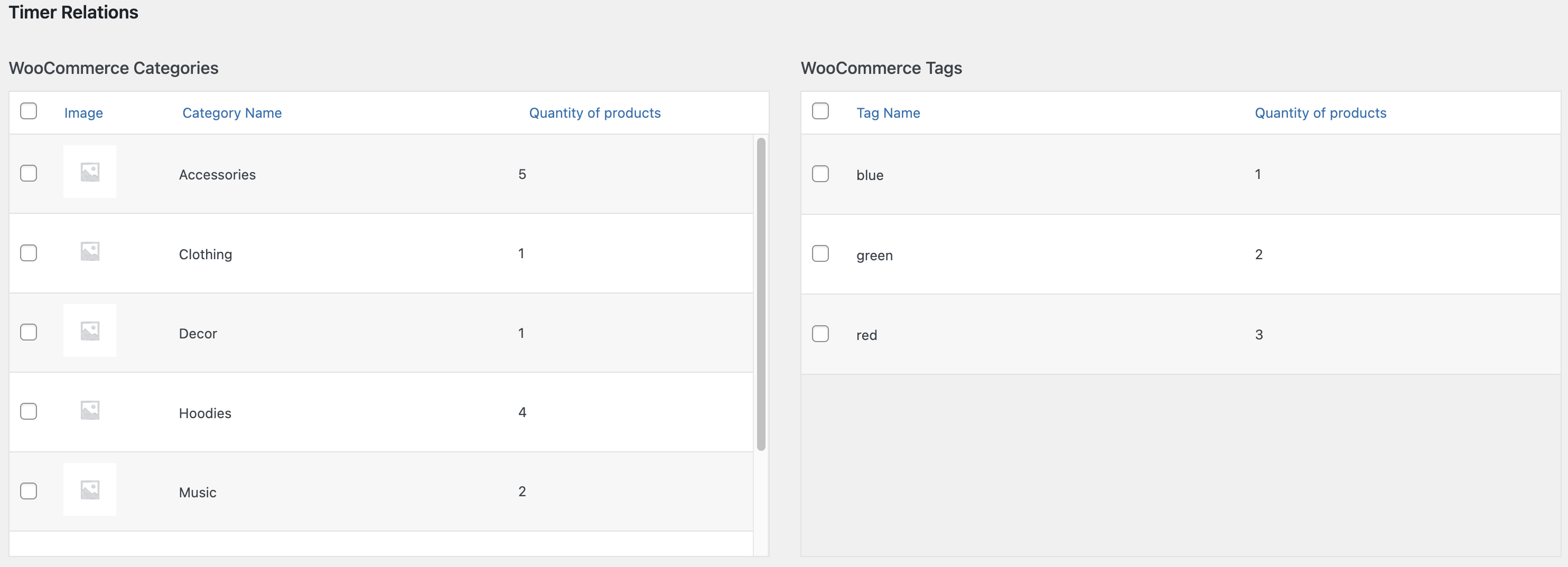Click quantity 1 in blue tag row

(x=1257, y=174)
